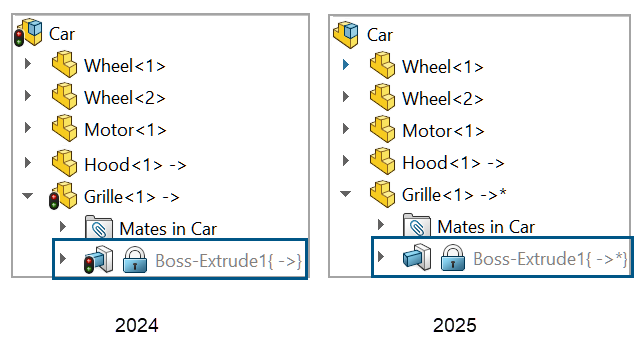Viewport: 640px width, 360px height.
Task: Expand Wheel<1> blue arrow in 2025 tree
Action: point(346,64)
